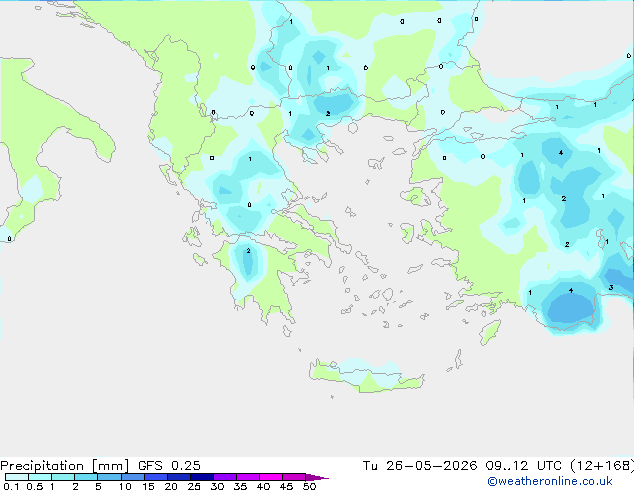Click the 'Precipitation [mm]' legend title
The image size is (634, 490).
65,466
